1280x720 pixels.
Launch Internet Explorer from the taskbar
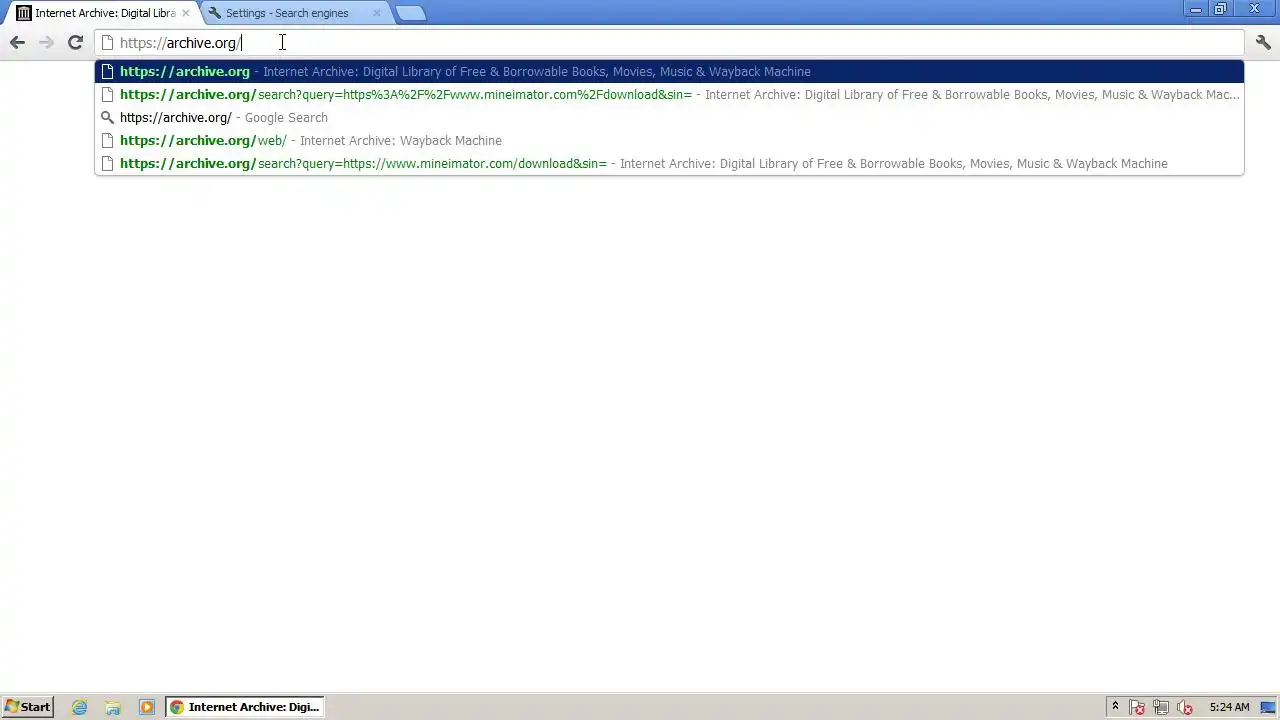click(79, 707)
